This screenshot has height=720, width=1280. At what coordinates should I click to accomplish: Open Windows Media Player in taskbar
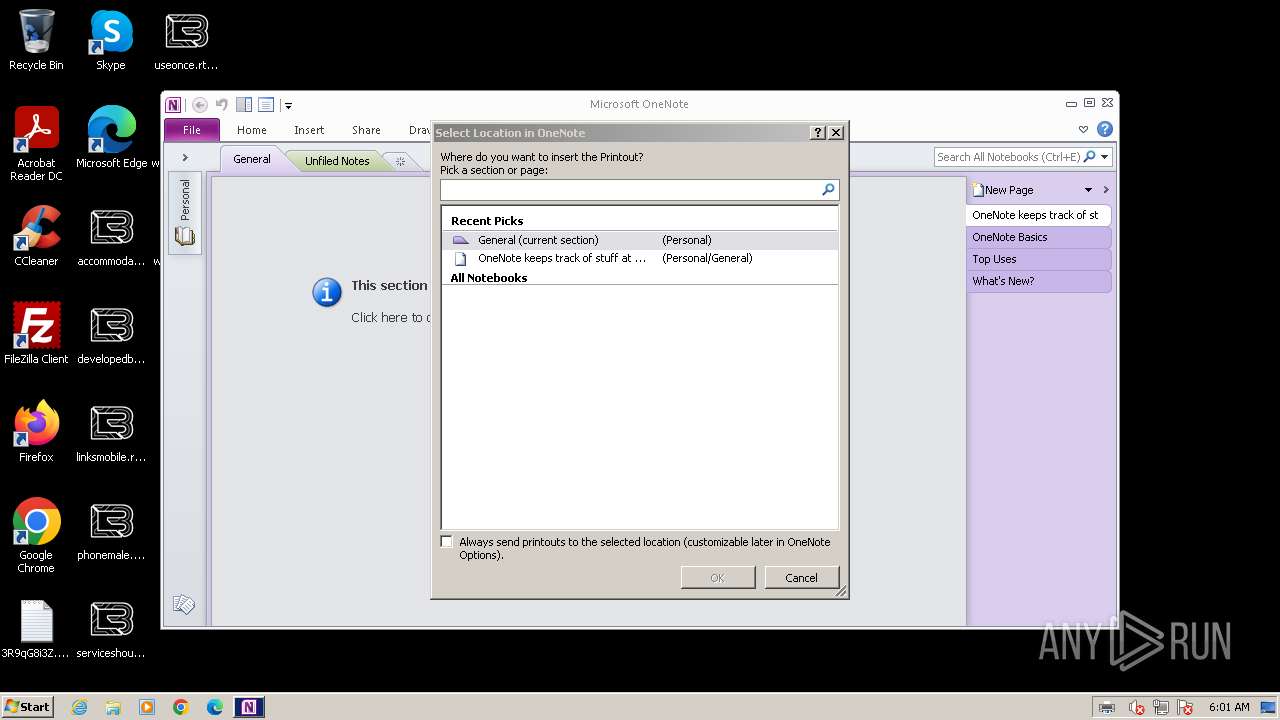[x=147, y=707]
